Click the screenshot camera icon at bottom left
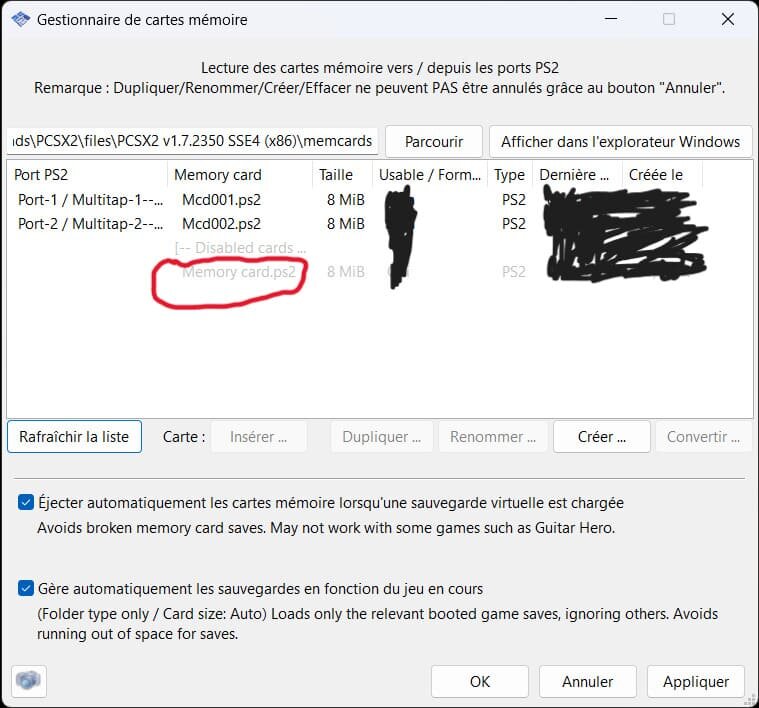Viewport: 759px width, 708px height. [28, 680]
